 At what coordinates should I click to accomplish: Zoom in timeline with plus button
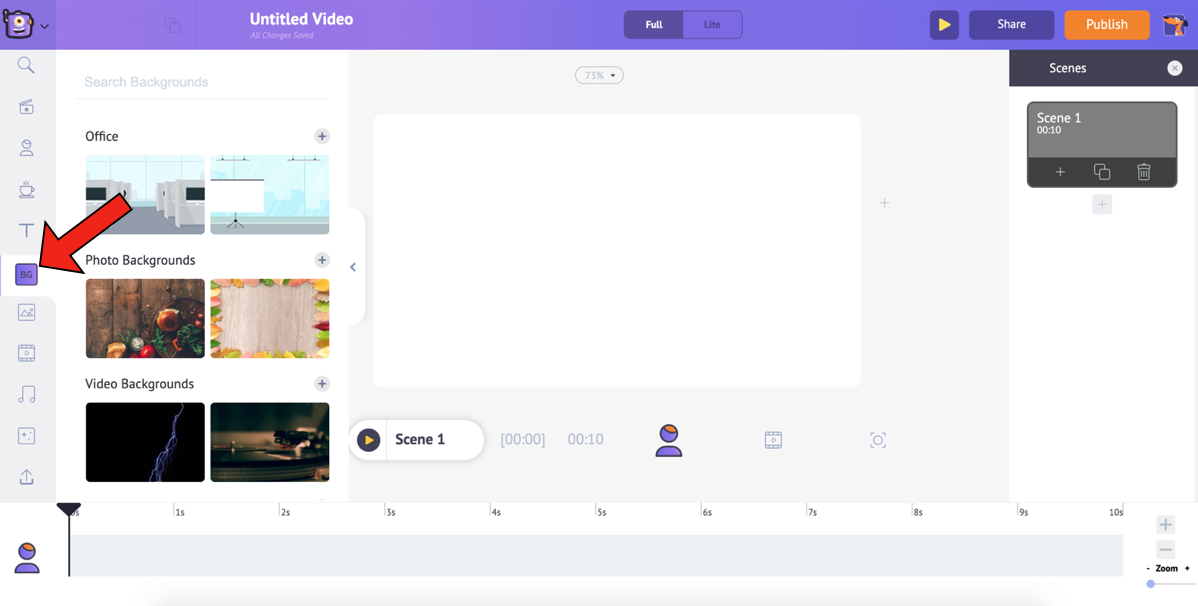tap(1165, 524)
